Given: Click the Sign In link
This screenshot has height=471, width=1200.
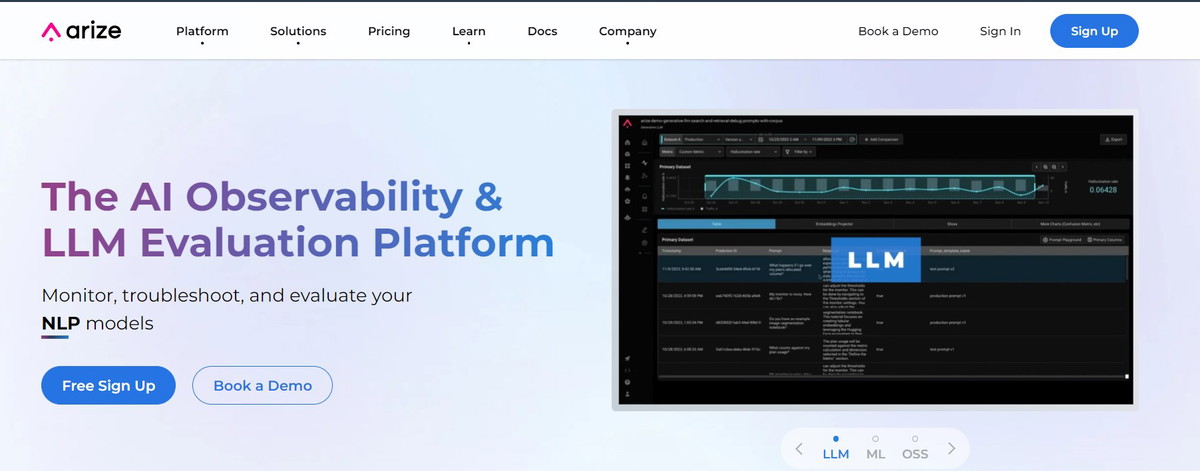Looking at the screenshot, I should click(1000, 31).
